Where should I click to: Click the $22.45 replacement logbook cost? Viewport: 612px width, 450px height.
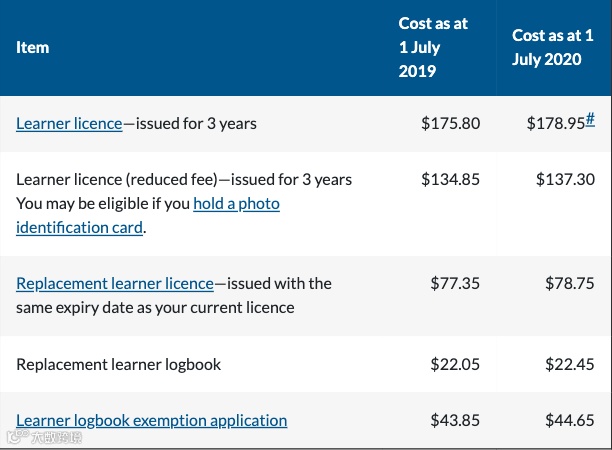pos(570,364)
